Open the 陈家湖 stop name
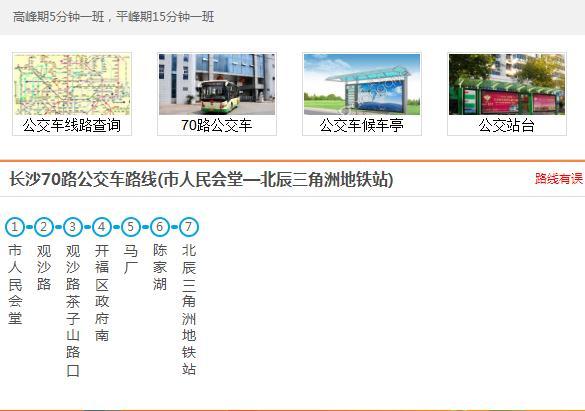This screenshot has height=411, width=585. pyautogui.click(x=160, y=267)
